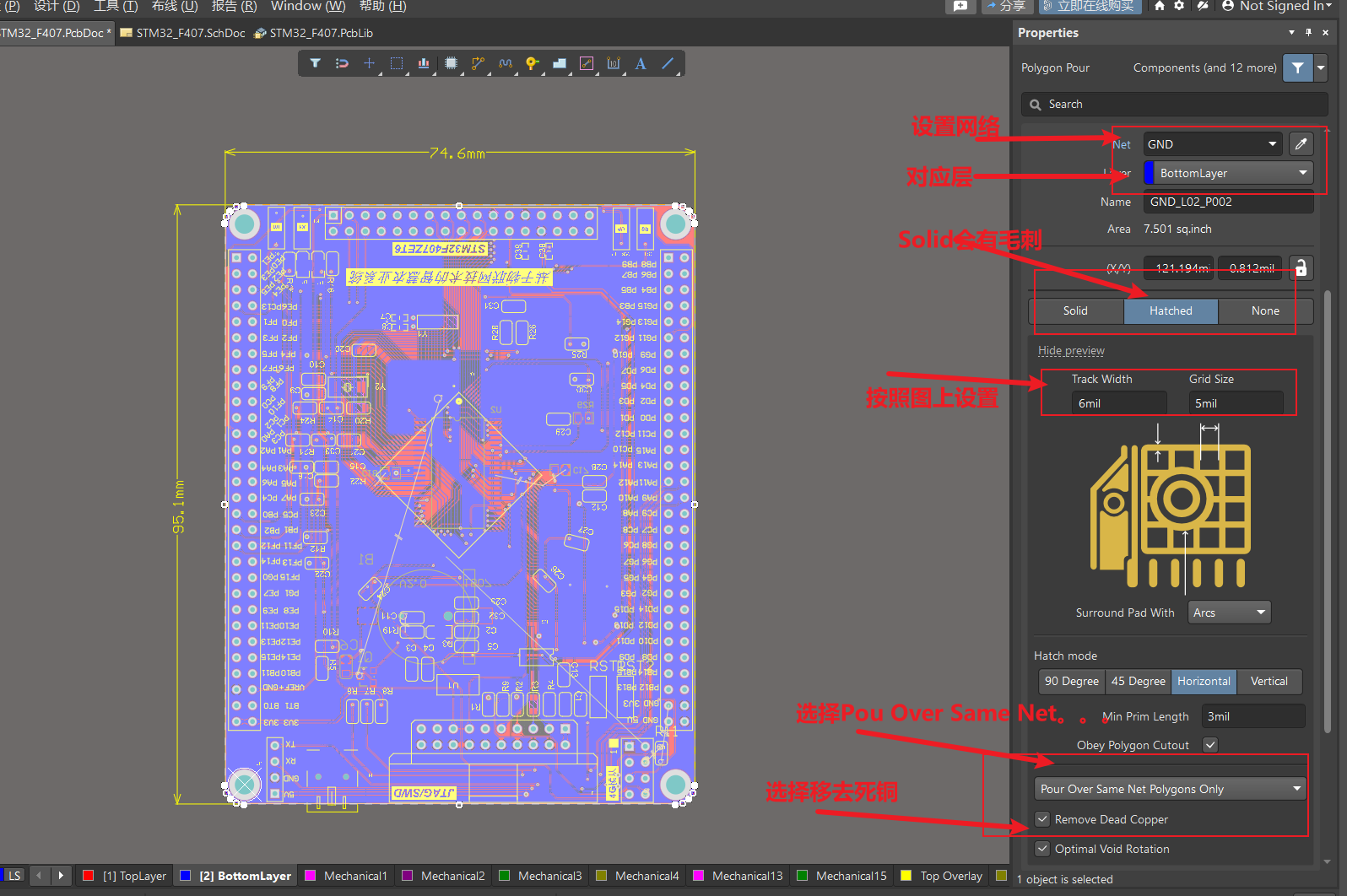Open the 布线 (U) menu
The image size is (1347, 896).
tap(175, 6)
